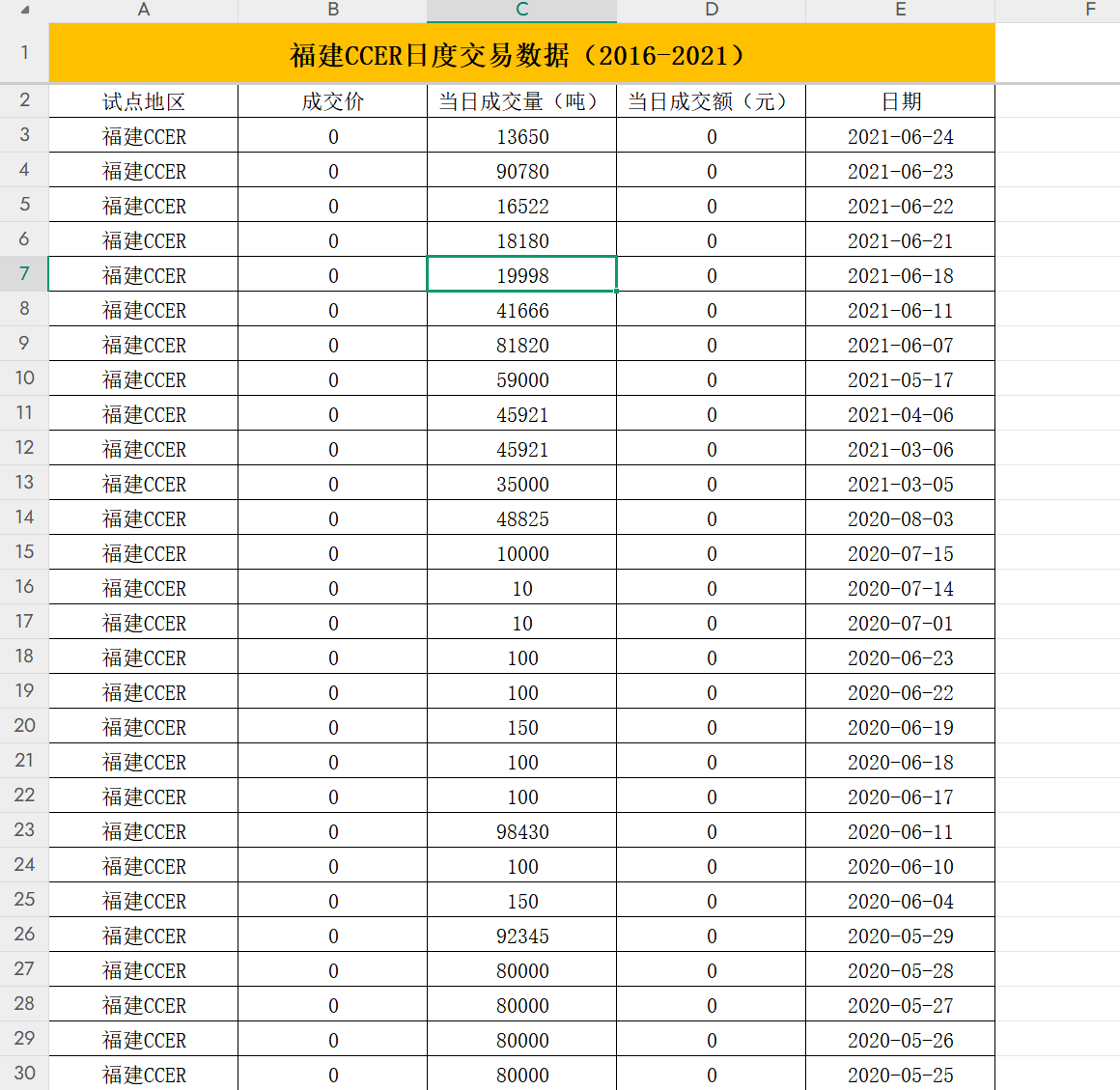Click 成交价 value 0 in row 5

[x=332, y=206]
